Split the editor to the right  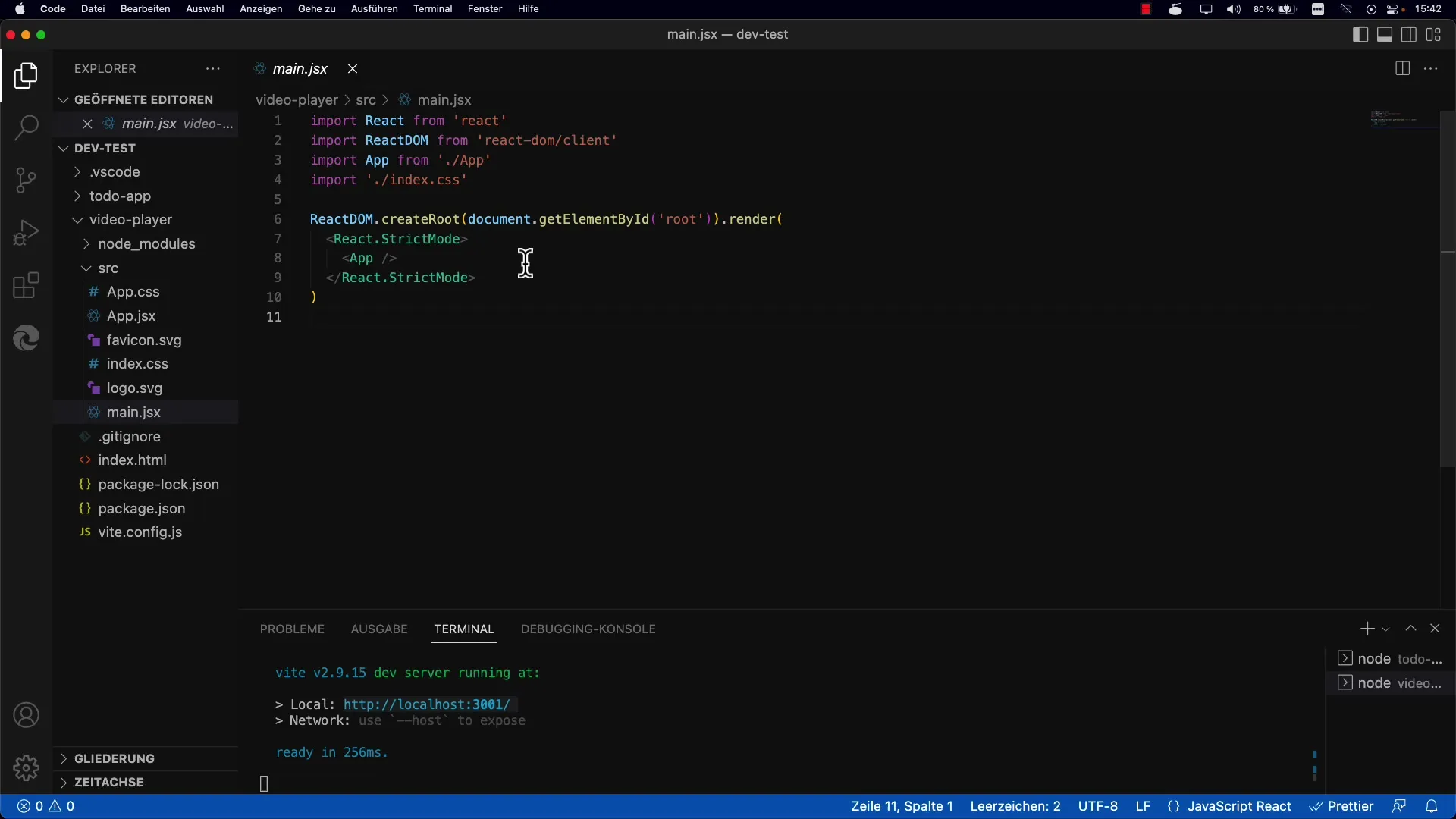[1402, 69]
